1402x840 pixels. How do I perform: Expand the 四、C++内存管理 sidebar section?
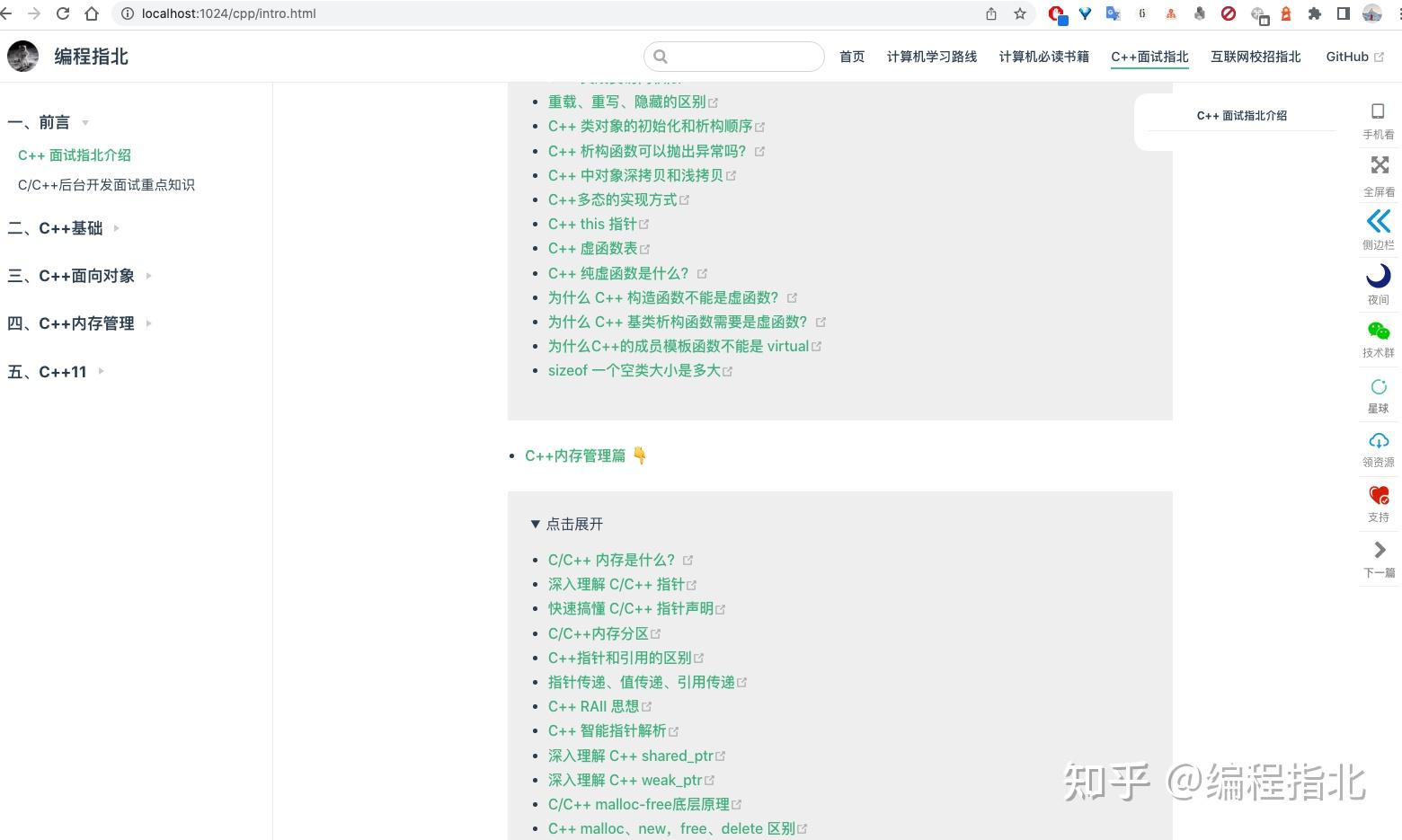(80, 323)
